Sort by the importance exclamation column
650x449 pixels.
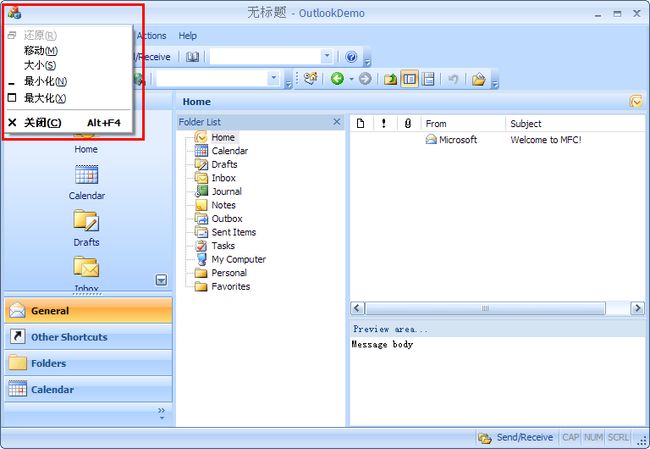(x=384, y=124)
